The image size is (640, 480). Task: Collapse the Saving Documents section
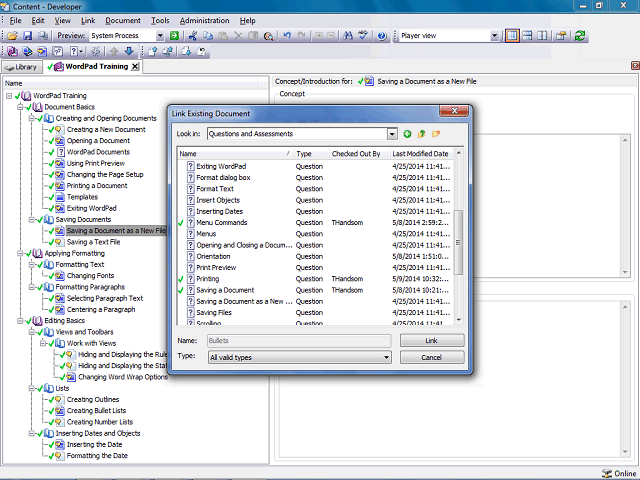[x=31, y=220]
